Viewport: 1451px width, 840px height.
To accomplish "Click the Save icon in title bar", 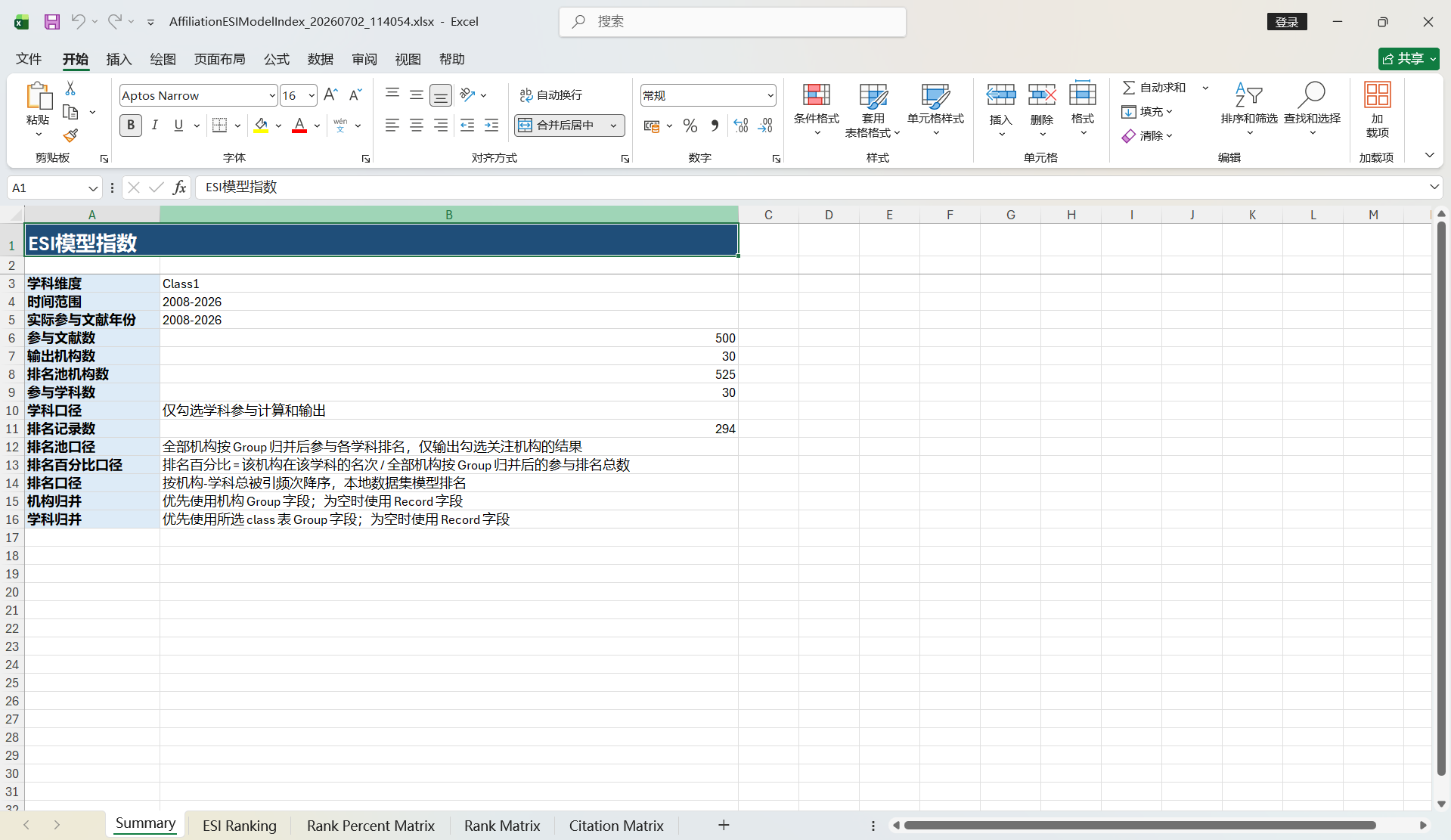I will point(51,22).
